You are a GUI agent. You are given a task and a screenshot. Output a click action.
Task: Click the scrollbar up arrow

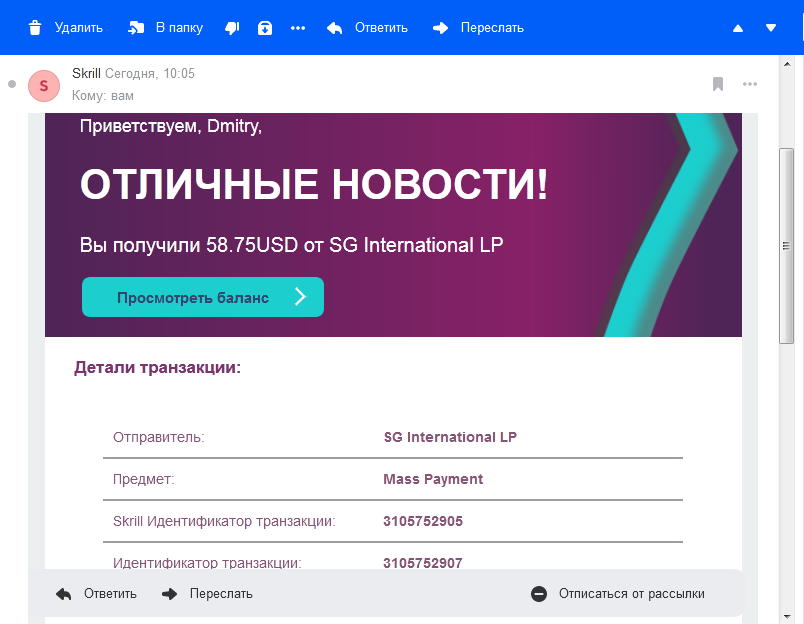pyautogui.click(x=787, y=64)
